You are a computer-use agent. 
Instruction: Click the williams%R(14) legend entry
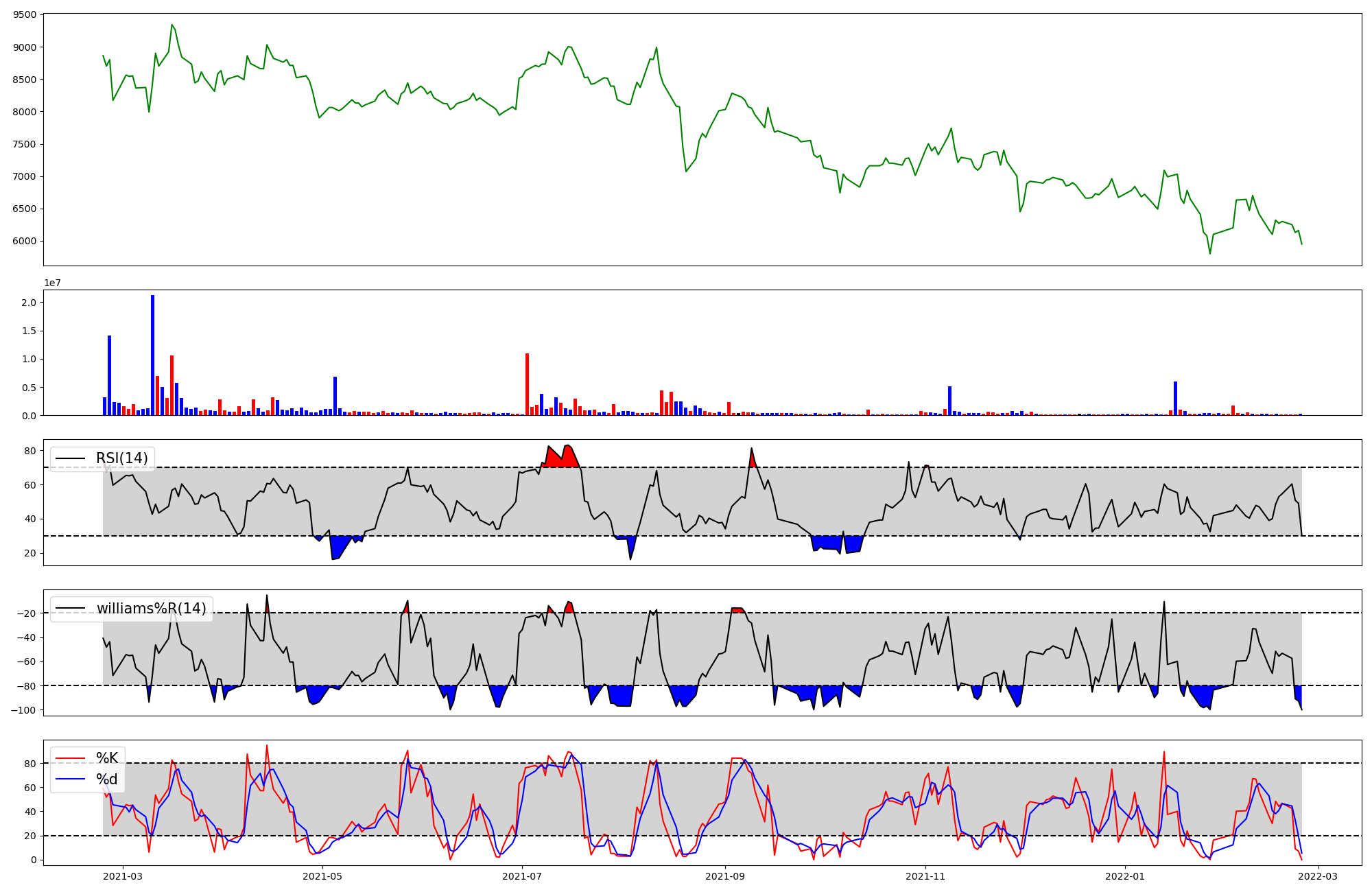[151, 609]
